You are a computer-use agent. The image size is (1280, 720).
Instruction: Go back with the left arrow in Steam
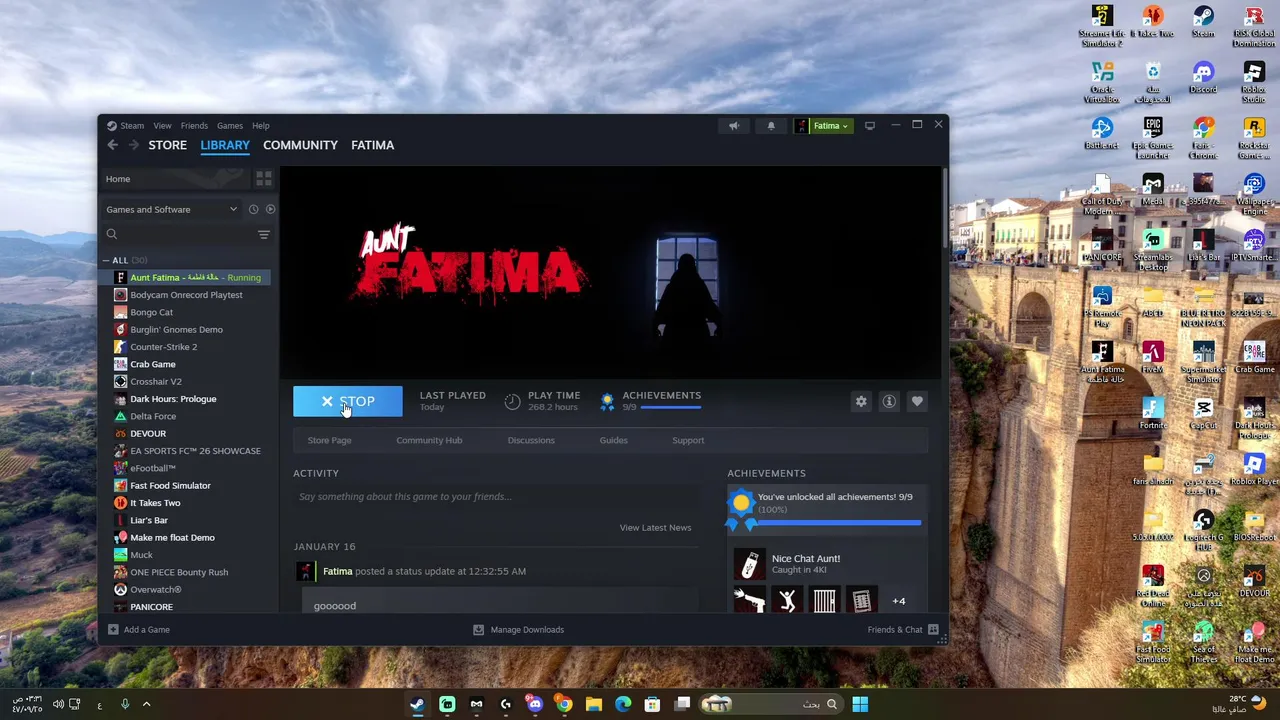click(x=112, y=145)
